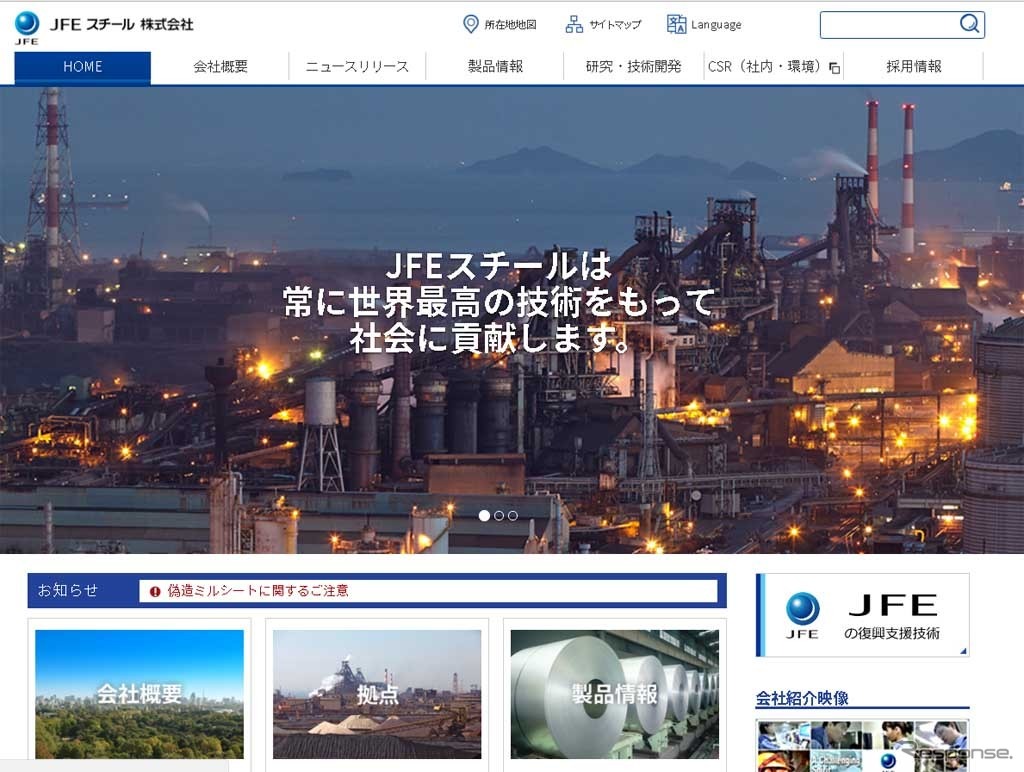This screenshot has width=1024, height=772.
Task: Play the 会社紹介映像 video thumbnail
Action: (x=863, y=745)
